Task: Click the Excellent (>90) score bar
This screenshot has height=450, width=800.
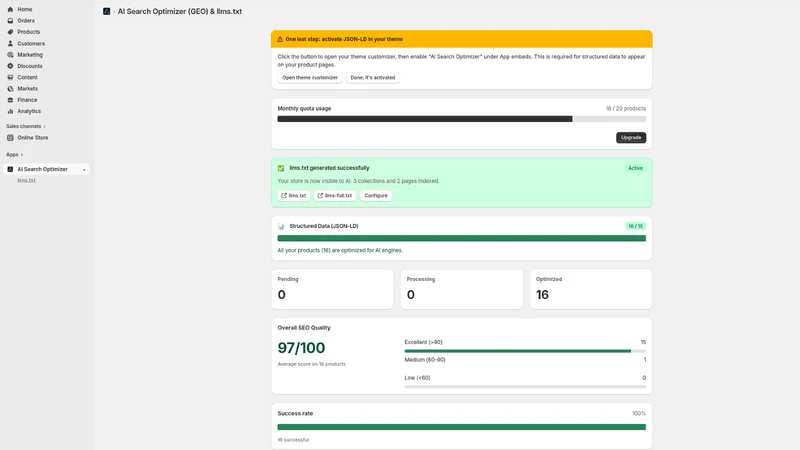Action: pos(525,351)
